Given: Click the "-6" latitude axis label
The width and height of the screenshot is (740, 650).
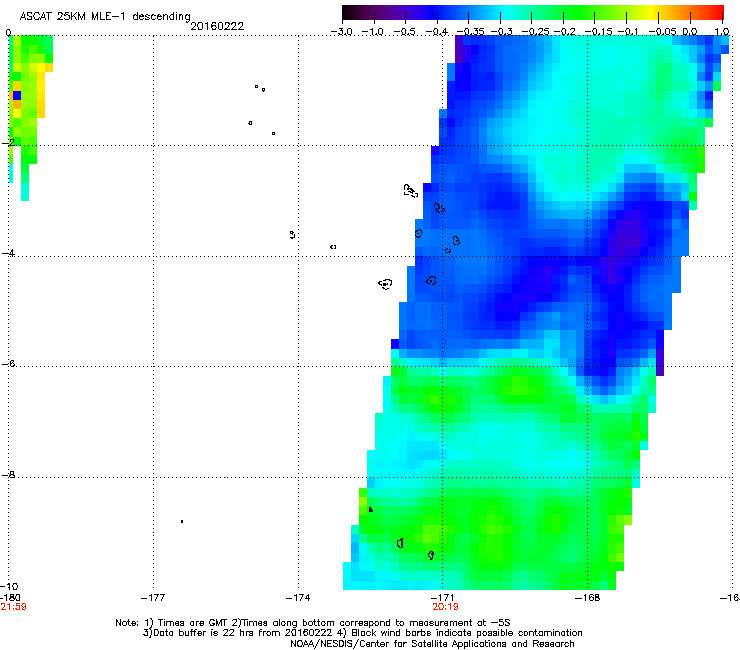Looking at the screenshot, I should (8, 363).
